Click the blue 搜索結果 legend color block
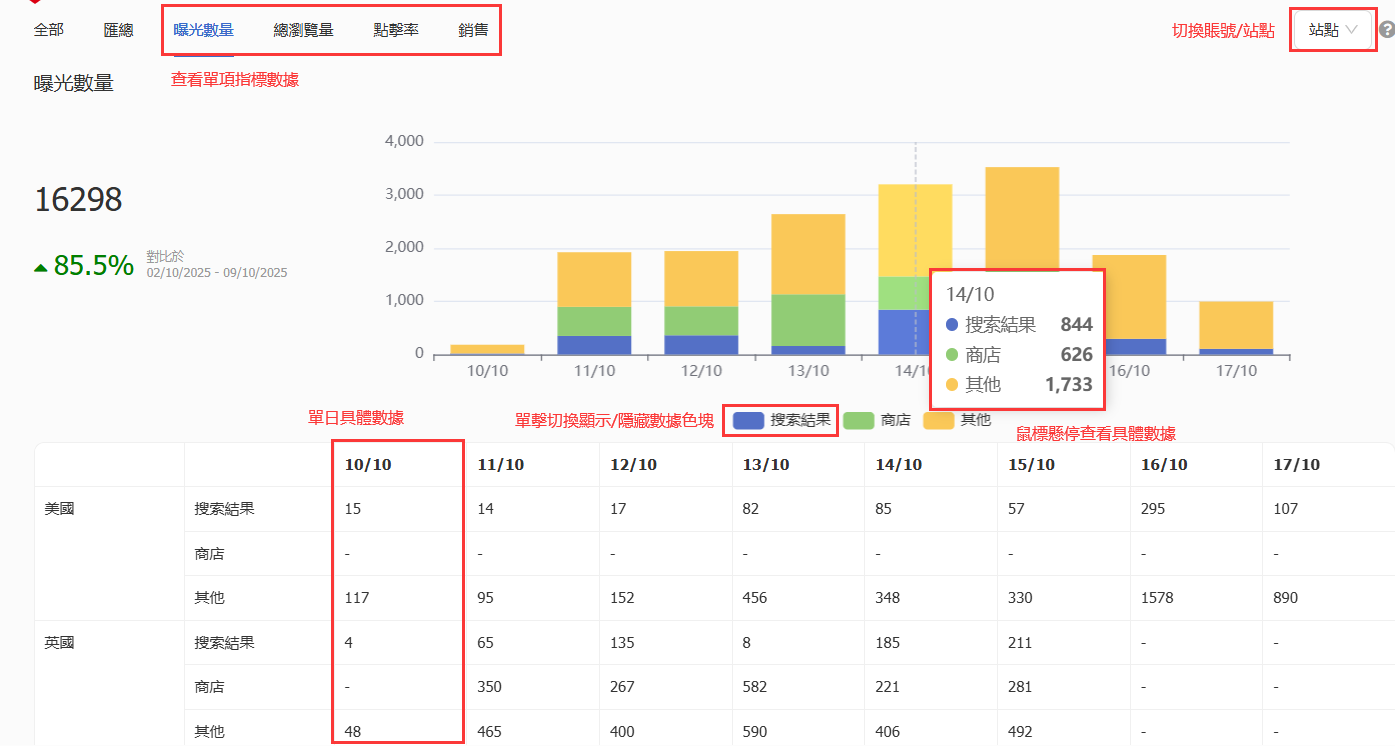Image resolution: width=1395 pixels, height=746 pixels. (748, 421)
